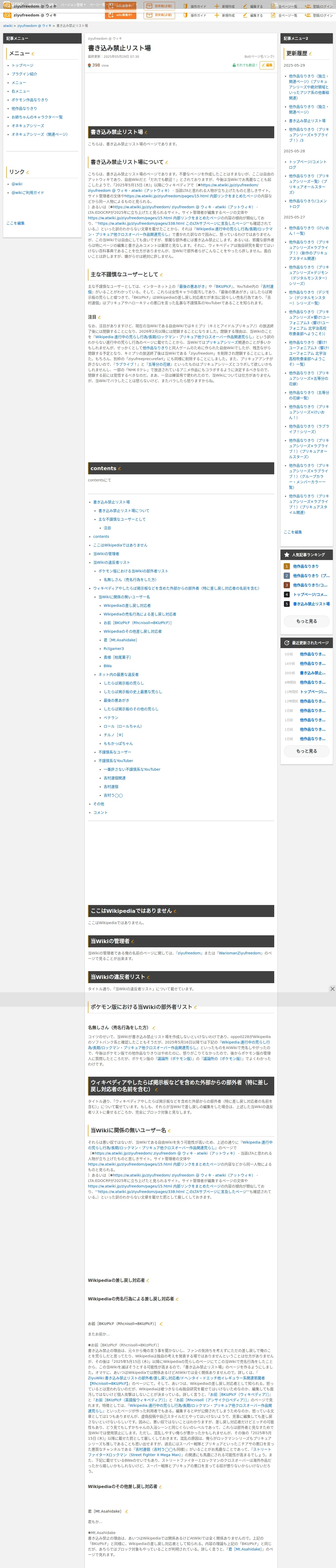Viewport: 336px width, 1568px height.
Task: Jump to 当Wikiの管理者 in contents list
Action: 106,554
